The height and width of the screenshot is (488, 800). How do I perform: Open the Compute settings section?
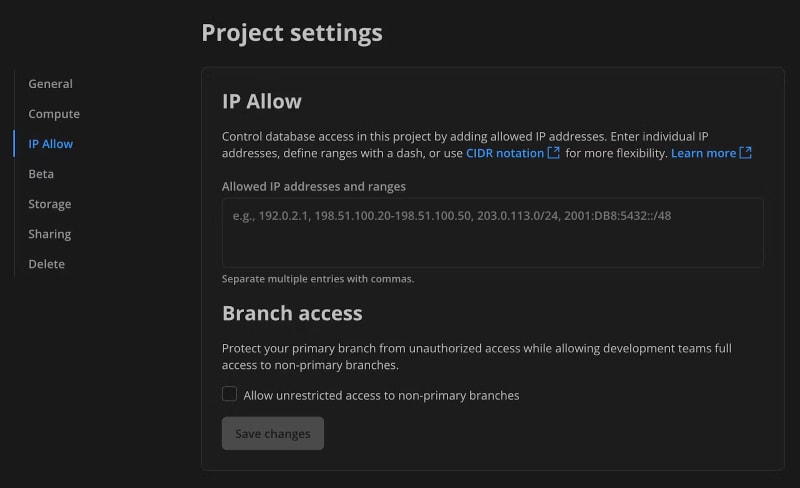pyautogui.click(x=54, y=114)
